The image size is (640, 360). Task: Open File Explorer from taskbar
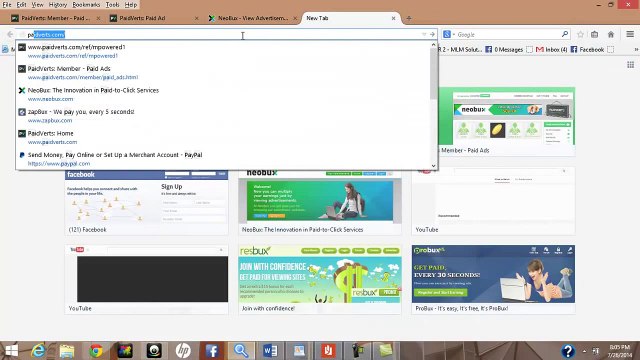(67, 351)
